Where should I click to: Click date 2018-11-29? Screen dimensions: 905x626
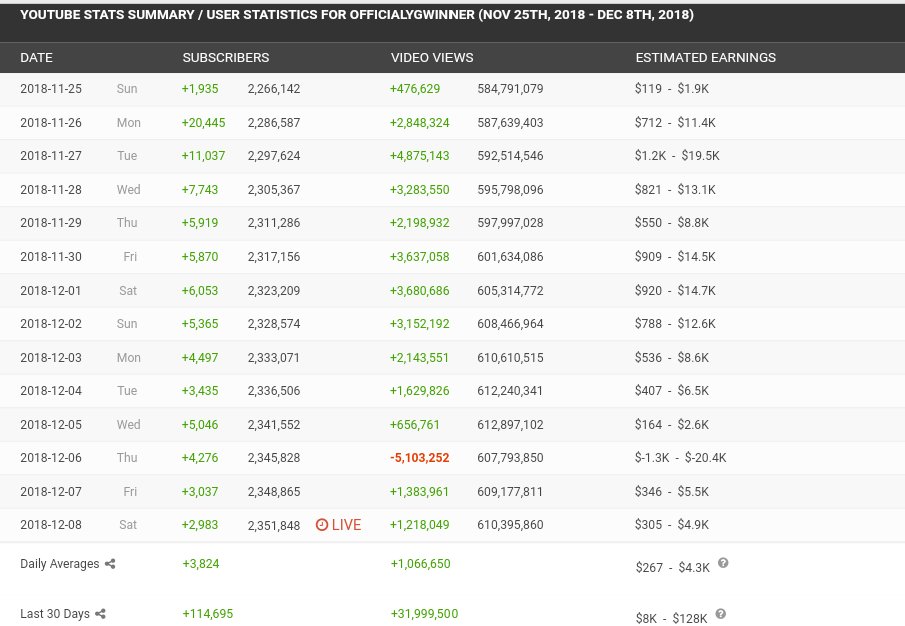point(51,223)
